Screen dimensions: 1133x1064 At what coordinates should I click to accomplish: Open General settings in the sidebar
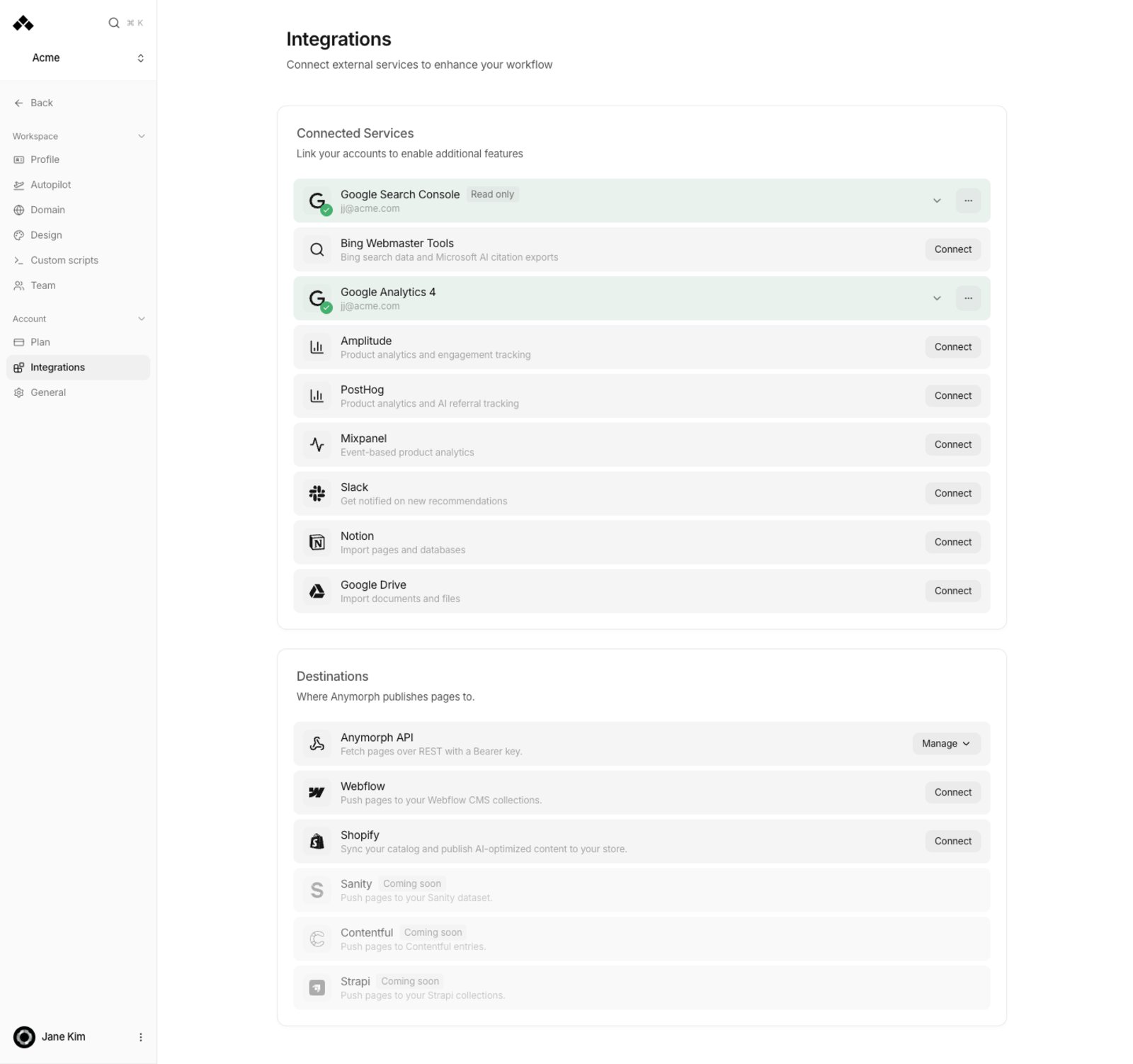coord(78,392)
